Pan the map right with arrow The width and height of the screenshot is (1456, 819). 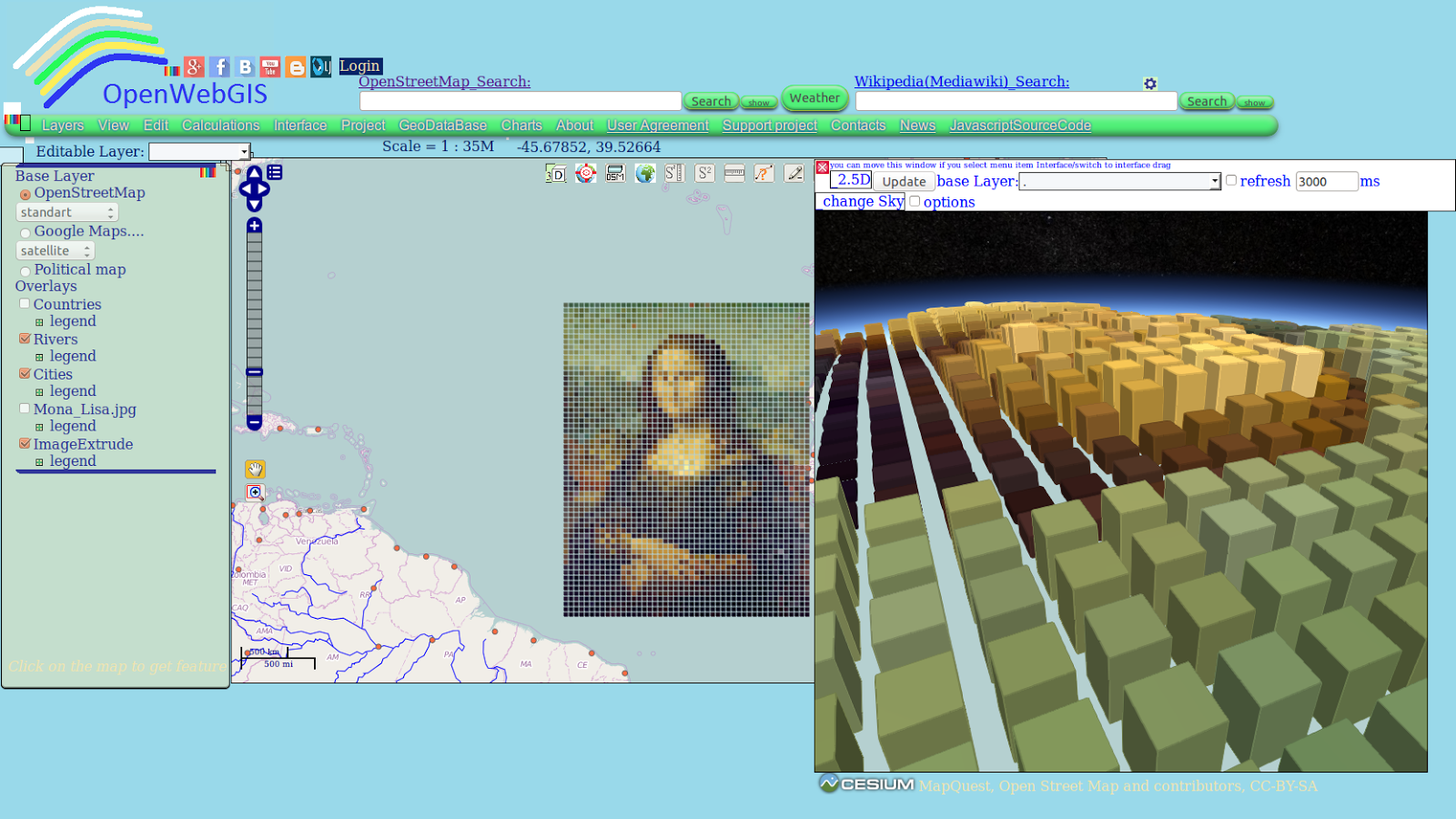click(x=265, y=189)
